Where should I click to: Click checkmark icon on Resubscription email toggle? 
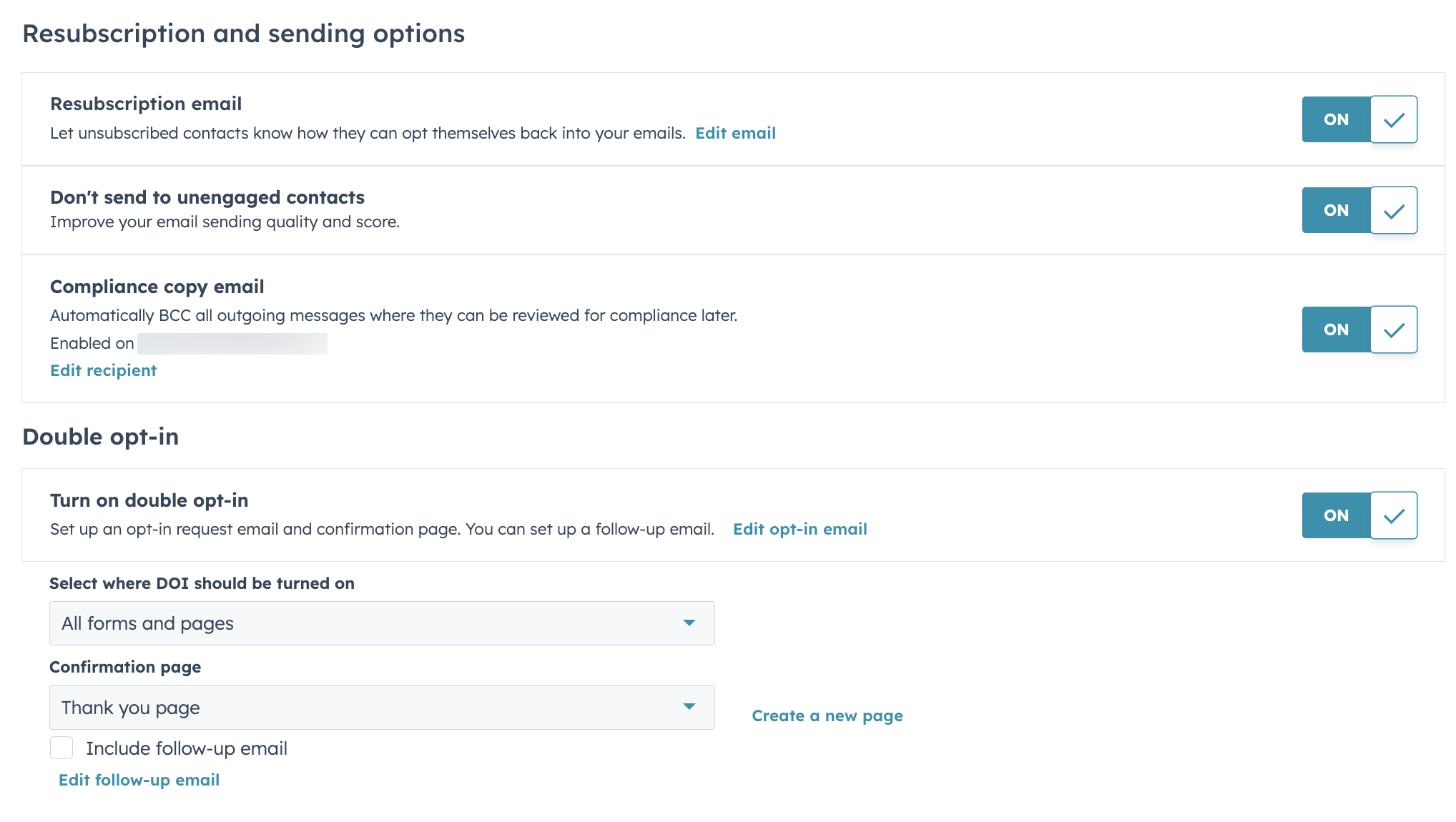(x=1393, y=119)
